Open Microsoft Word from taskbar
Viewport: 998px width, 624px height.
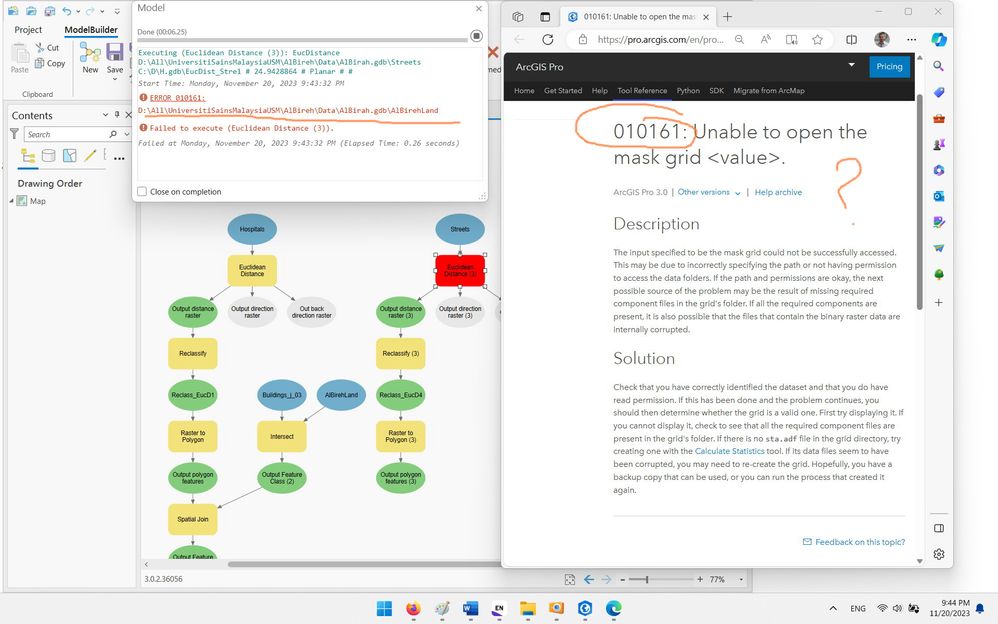click(470, 609)
